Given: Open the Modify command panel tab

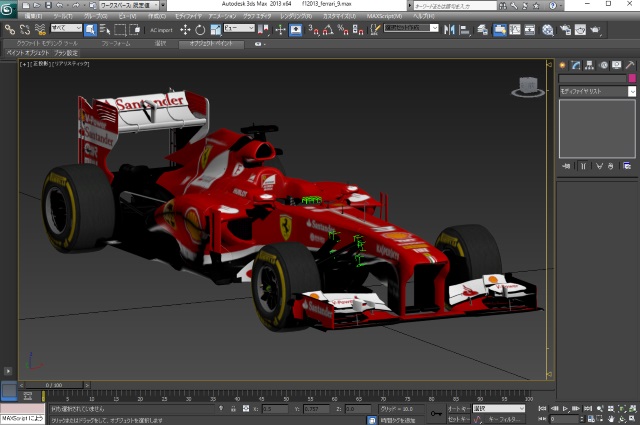Looking at the screenshot, I should [576, 65].
